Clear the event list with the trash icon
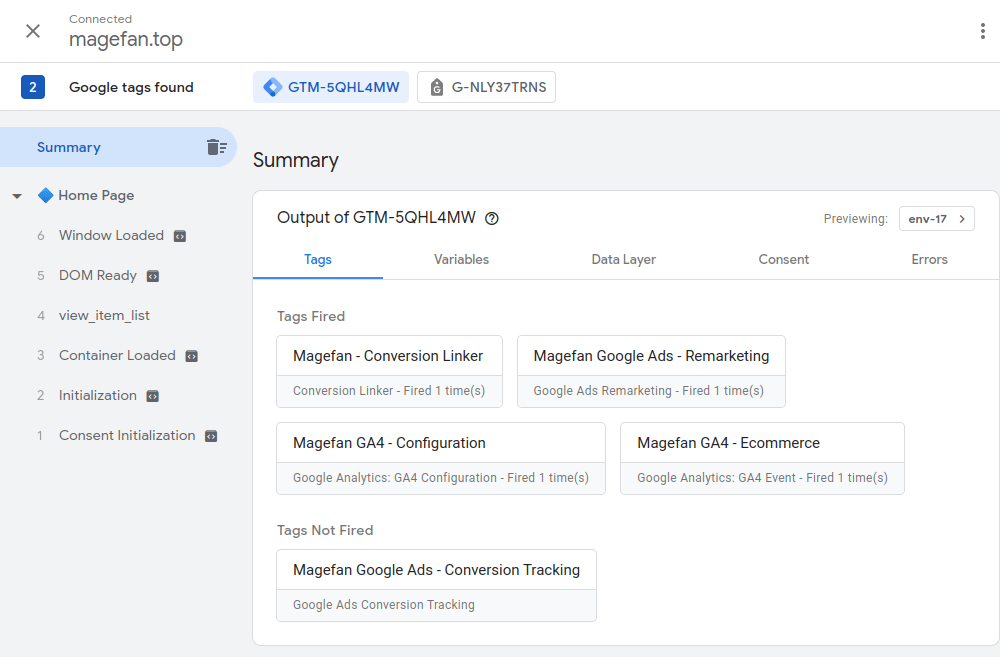The height and width of the screenshot is (657, 1000). point(217,147)
